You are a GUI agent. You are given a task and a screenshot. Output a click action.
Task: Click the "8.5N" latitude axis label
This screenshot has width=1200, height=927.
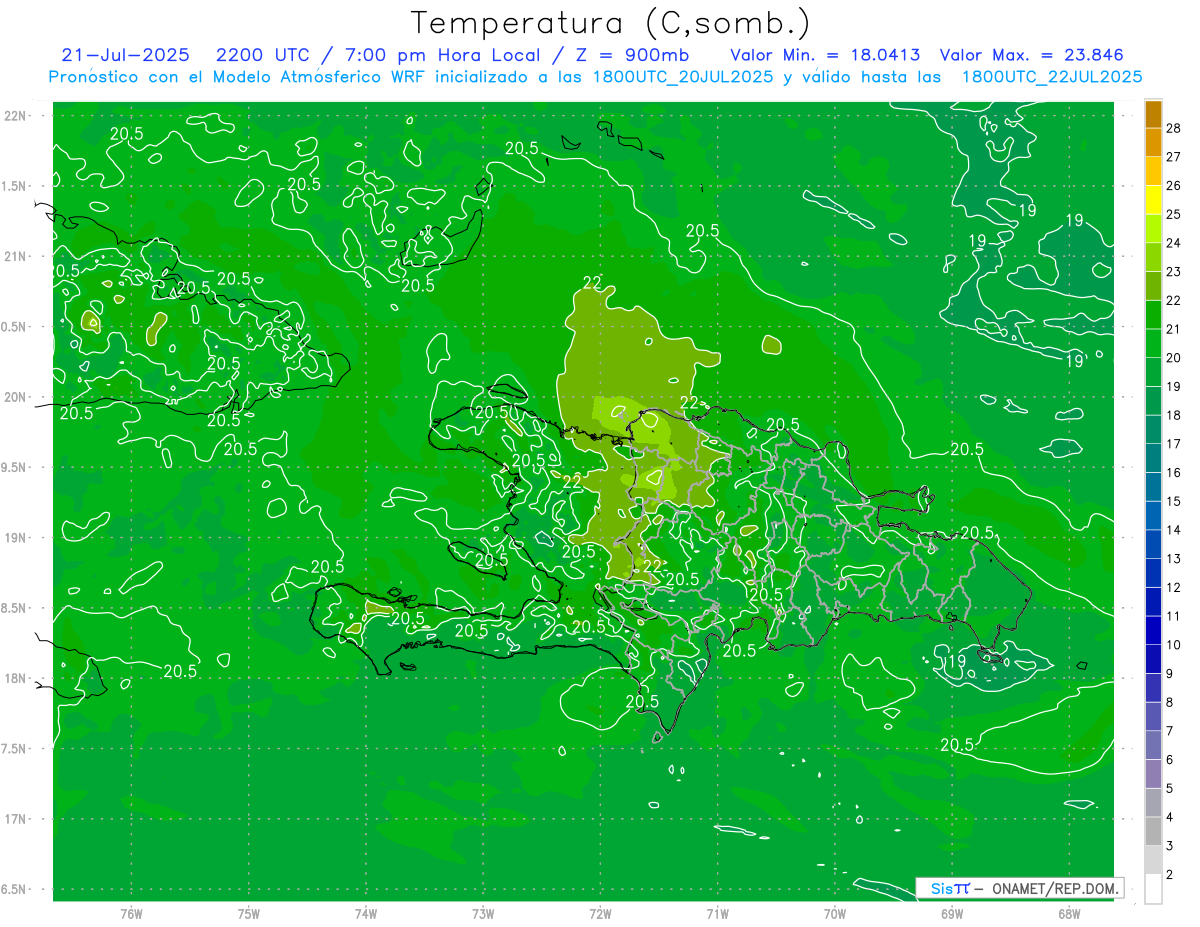(15, 608)
